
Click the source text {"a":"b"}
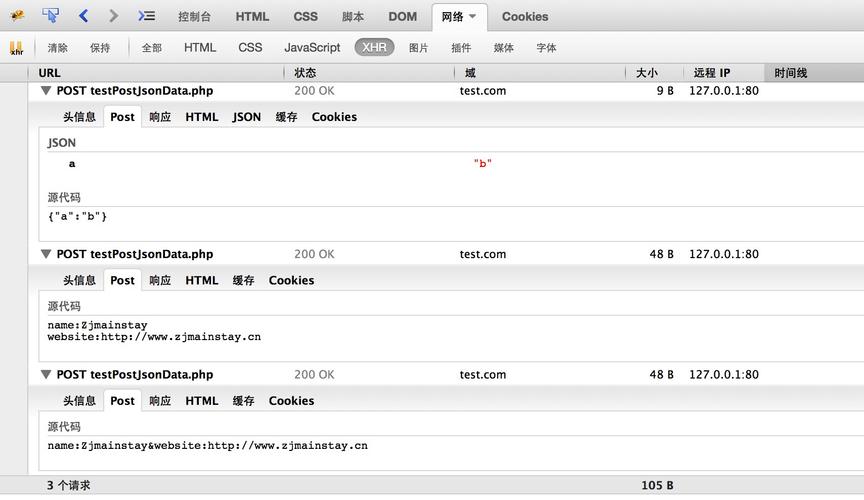point(77,216)
